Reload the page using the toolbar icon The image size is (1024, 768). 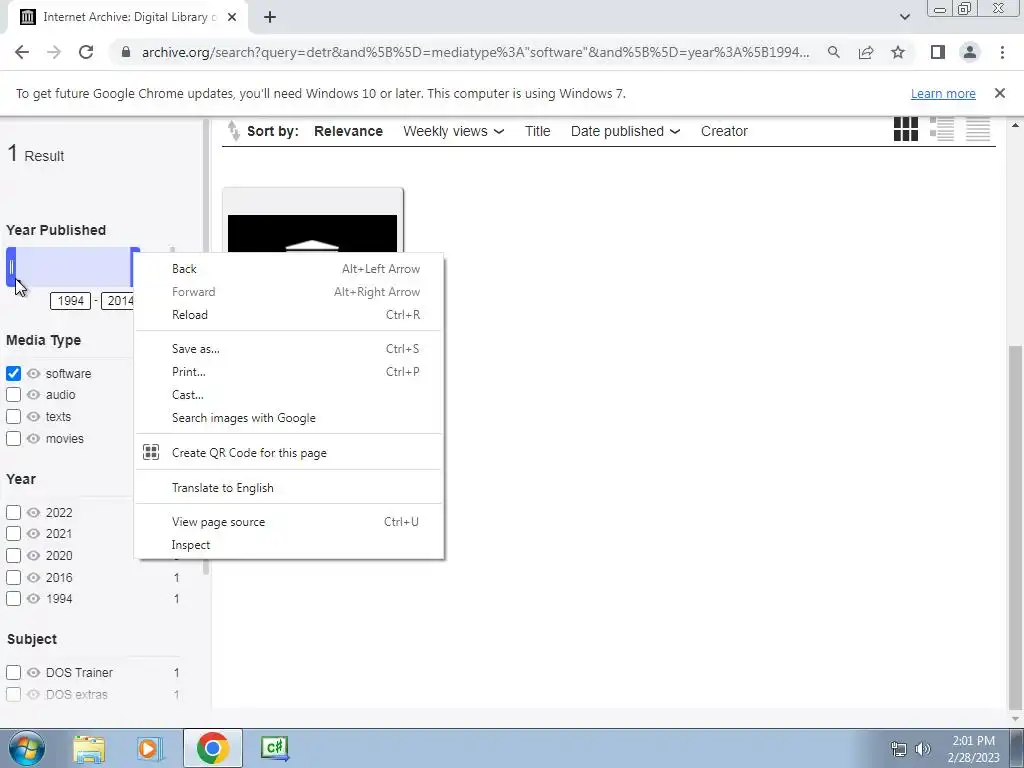point(86,52)
